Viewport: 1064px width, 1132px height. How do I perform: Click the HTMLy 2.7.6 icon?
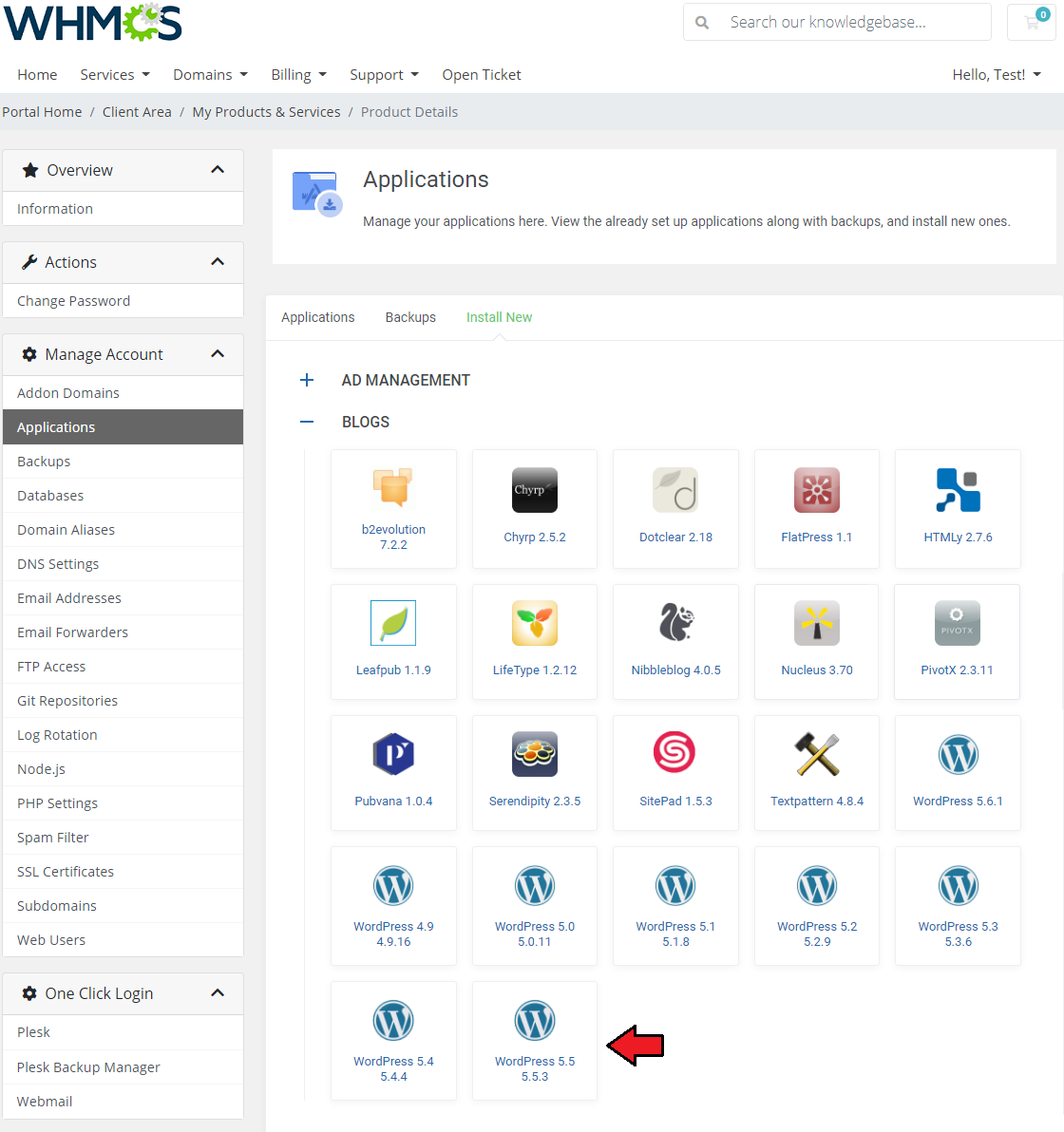958,490
